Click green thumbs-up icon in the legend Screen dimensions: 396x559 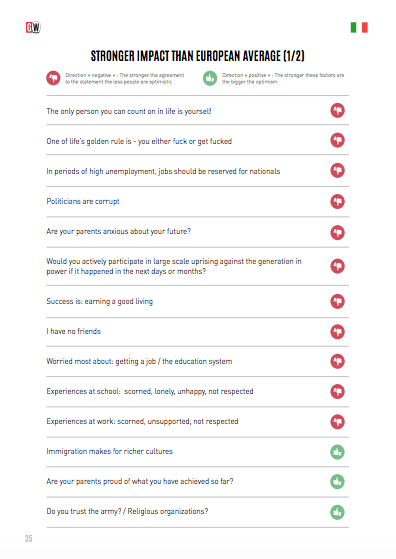[x=210, y=78]
